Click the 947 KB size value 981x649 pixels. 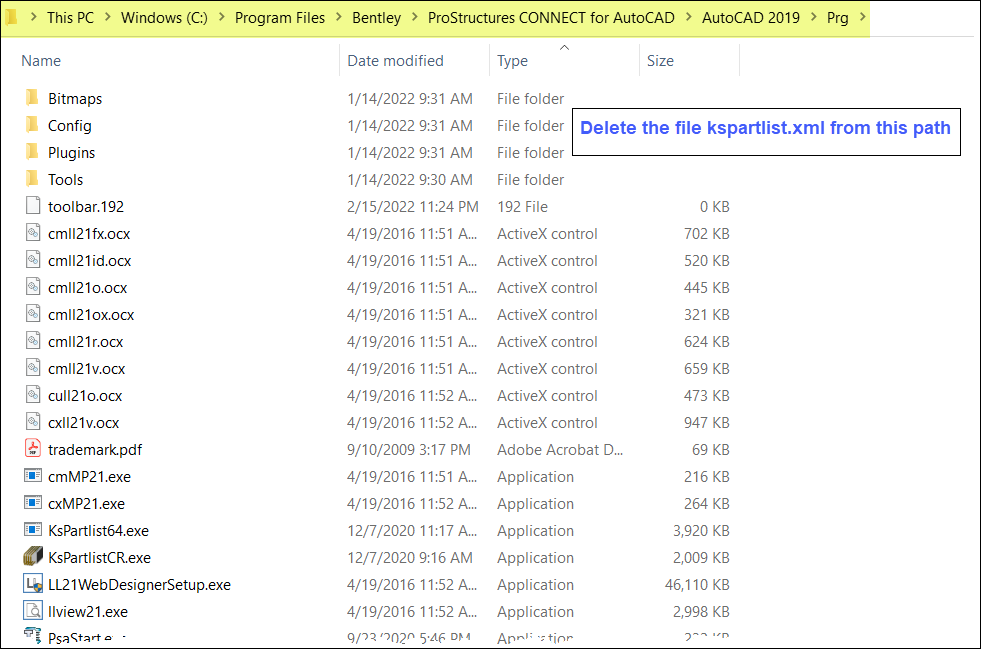tap(707, 422)
